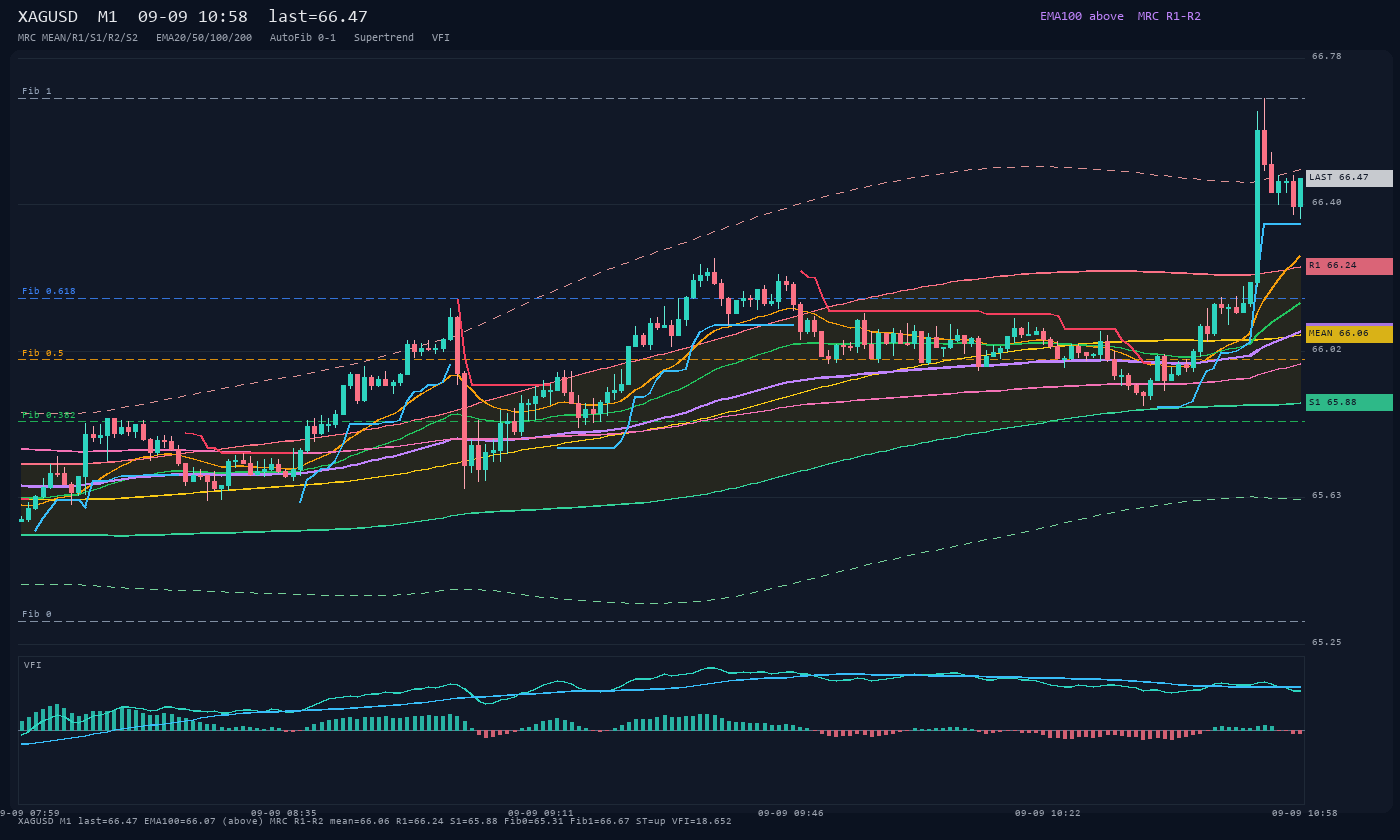
Task: Select the Fib 0.5 level label
Action: click(x=43, y=353)
